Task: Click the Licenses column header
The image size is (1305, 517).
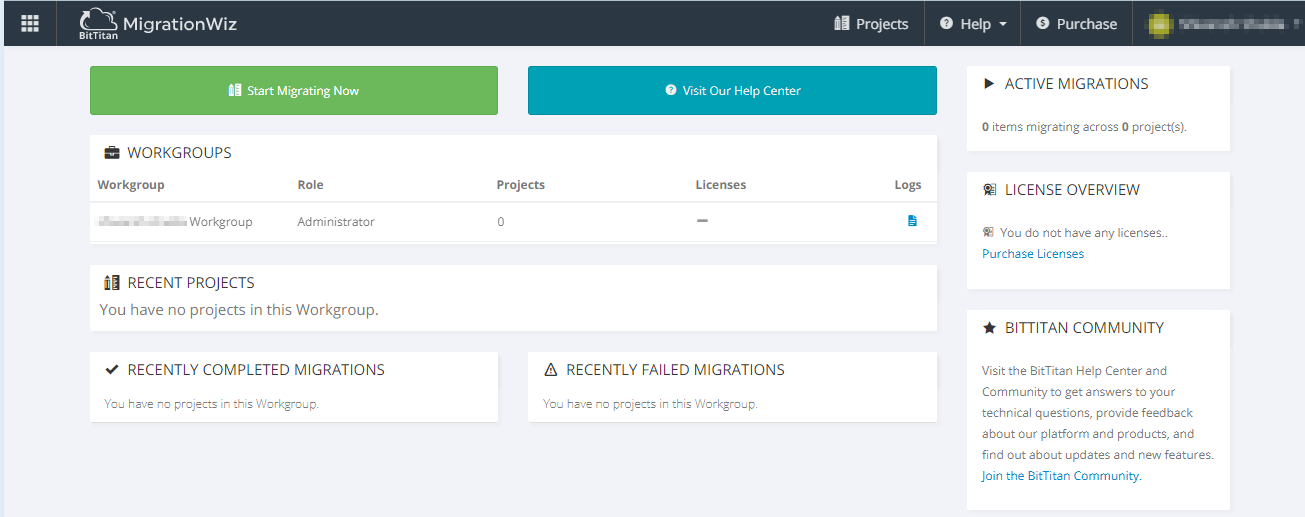Action: (721, 185)
